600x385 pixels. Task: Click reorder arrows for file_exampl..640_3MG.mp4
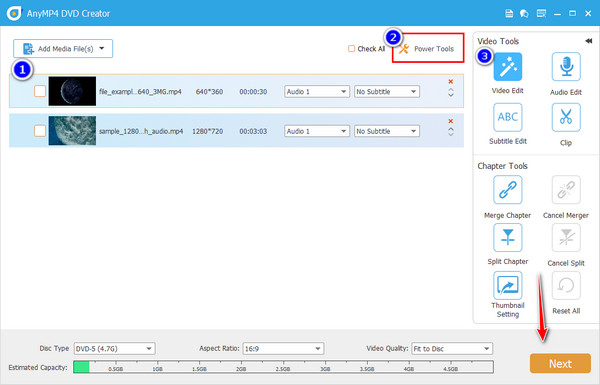(x=451, y=93)
